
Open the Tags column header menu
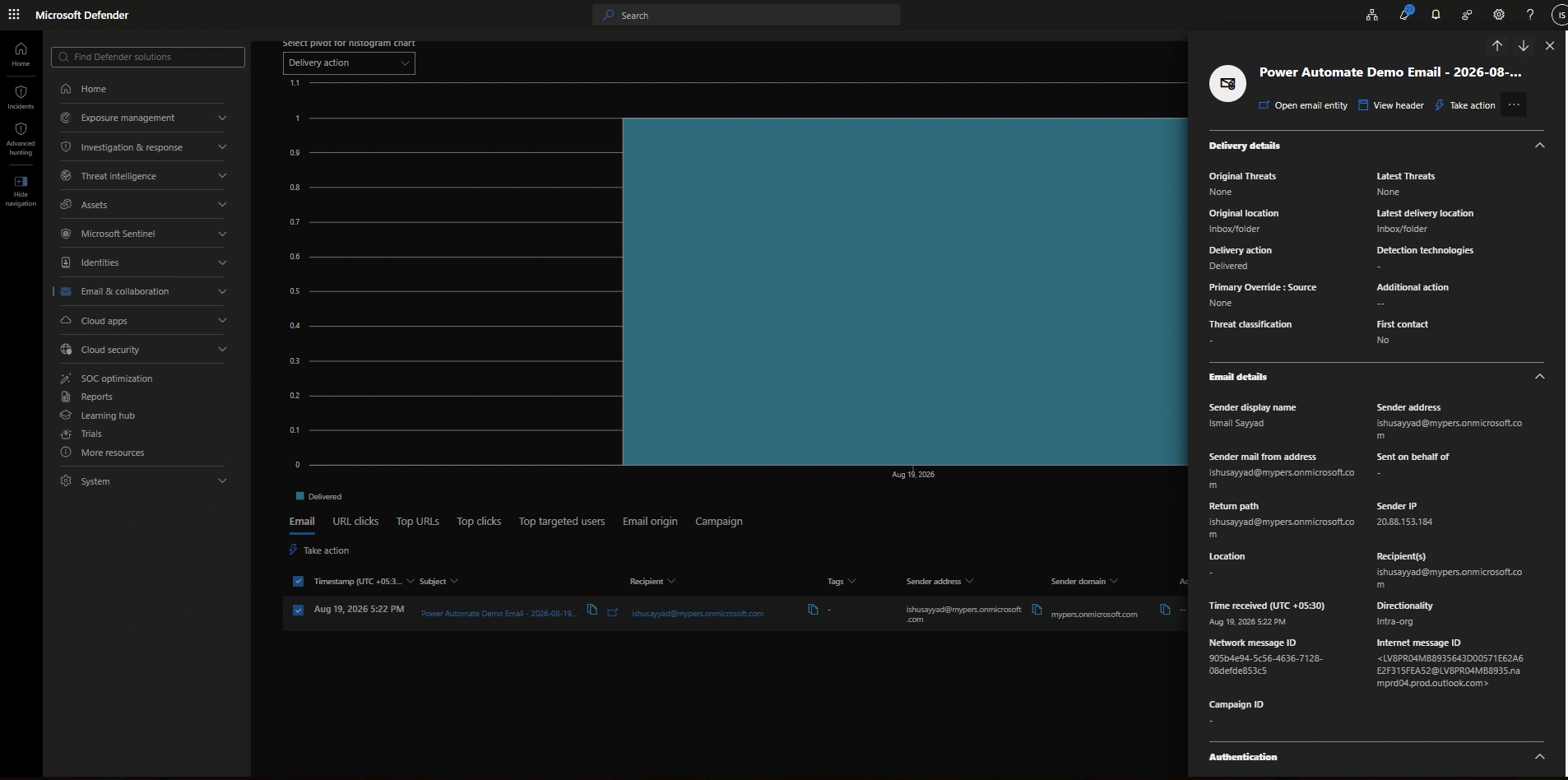pos(842,582)
